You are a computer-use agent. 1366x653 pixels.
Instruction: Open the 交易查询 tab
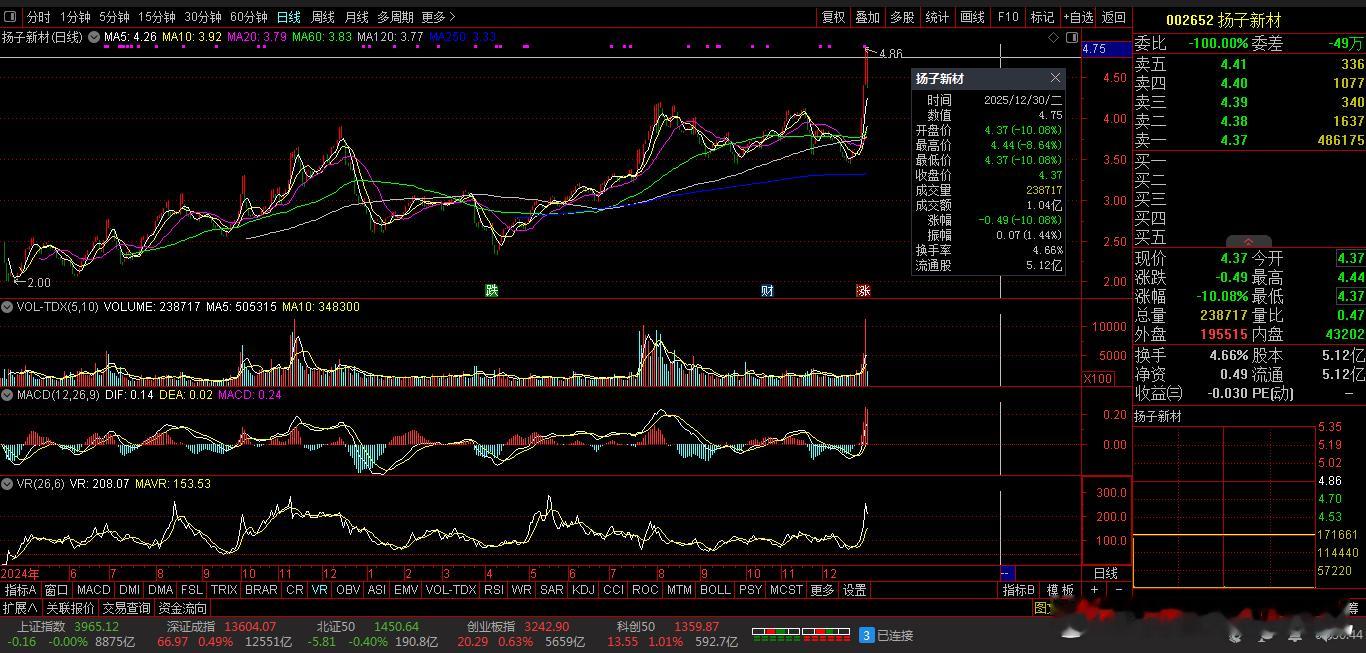[x=127, y=608]
